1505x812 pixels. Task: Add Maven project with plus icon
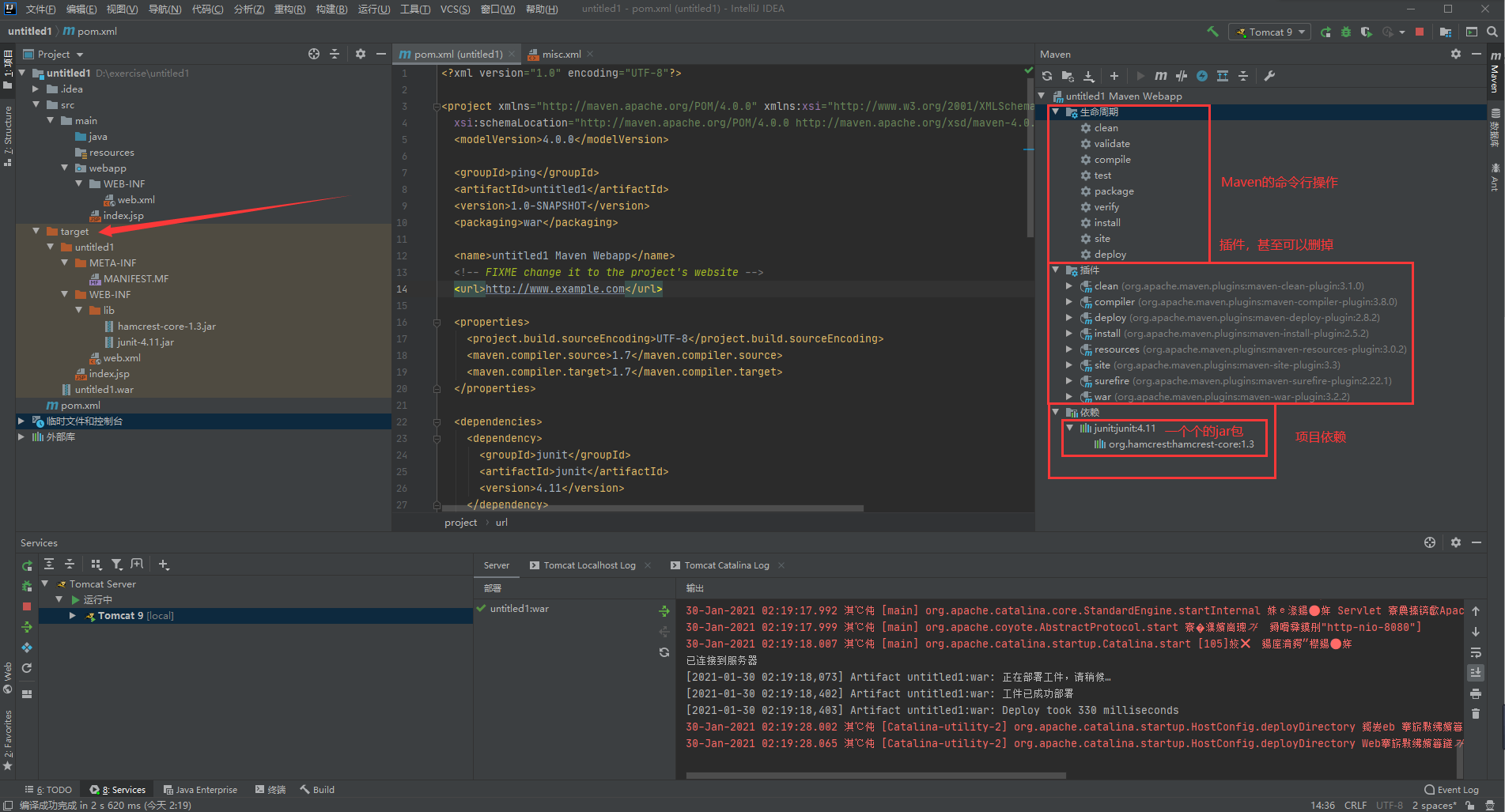tap(1114, 76)
